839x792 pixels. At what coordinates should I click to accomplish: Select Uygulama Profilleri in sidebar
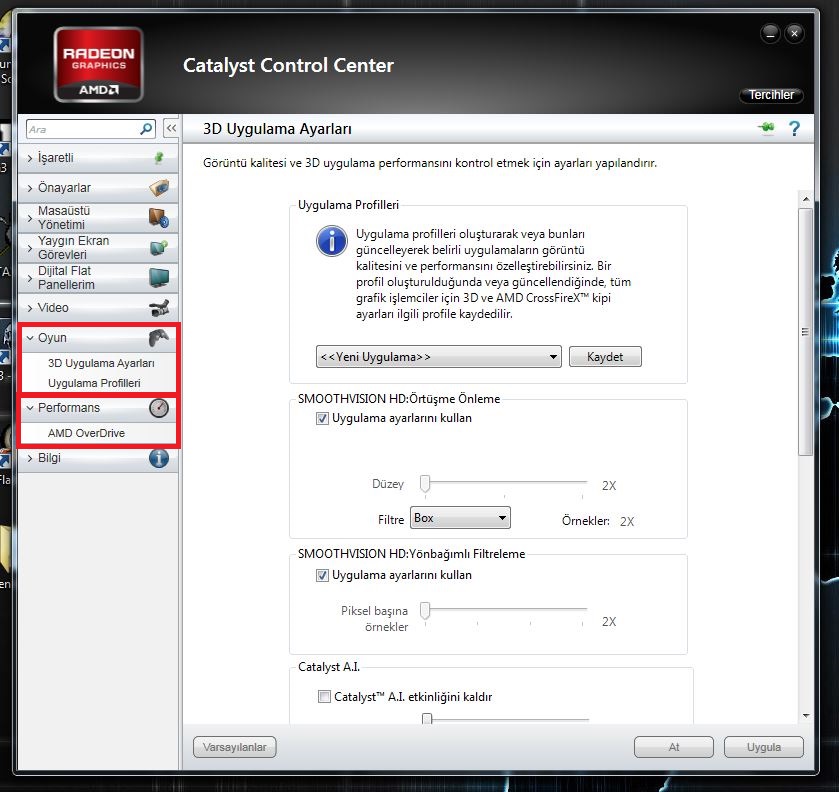point(94,383)
